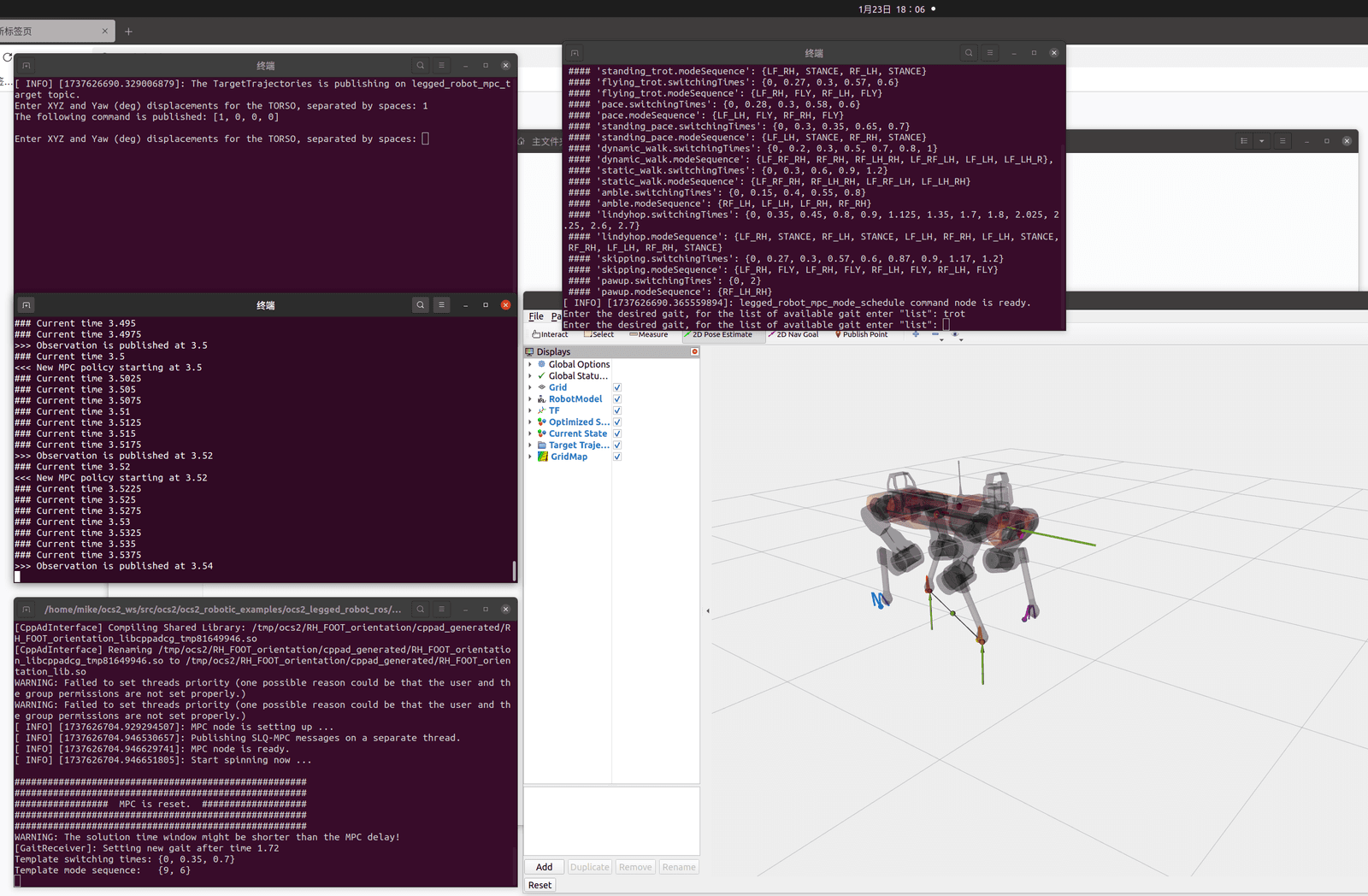The image size is (1368, 896).
Task: Click the blue plus add-tool icon in RViz toolbar
Action: point(916,334)
